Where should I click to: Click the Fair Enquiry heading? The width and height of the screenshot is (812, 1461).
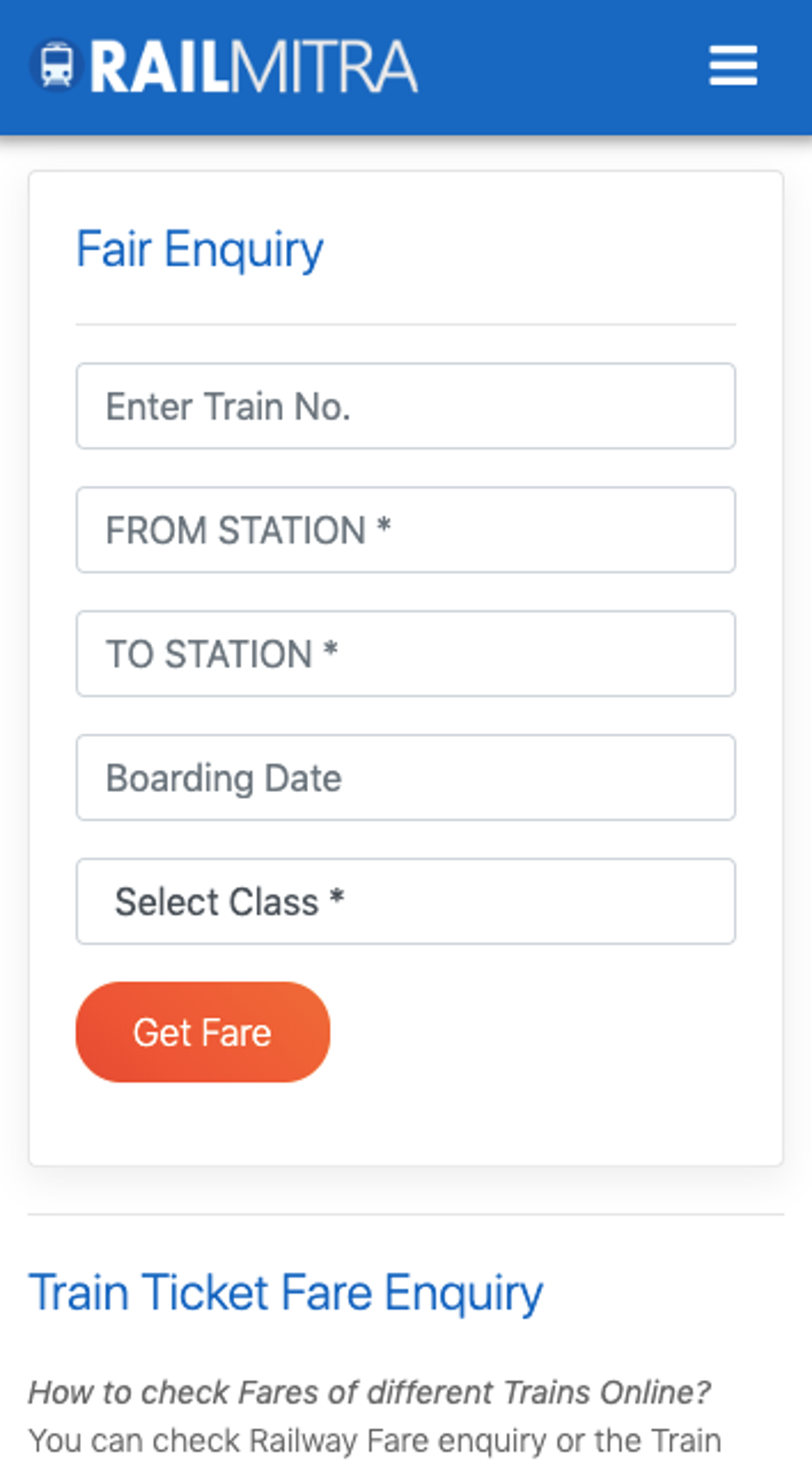coord(199,249)
